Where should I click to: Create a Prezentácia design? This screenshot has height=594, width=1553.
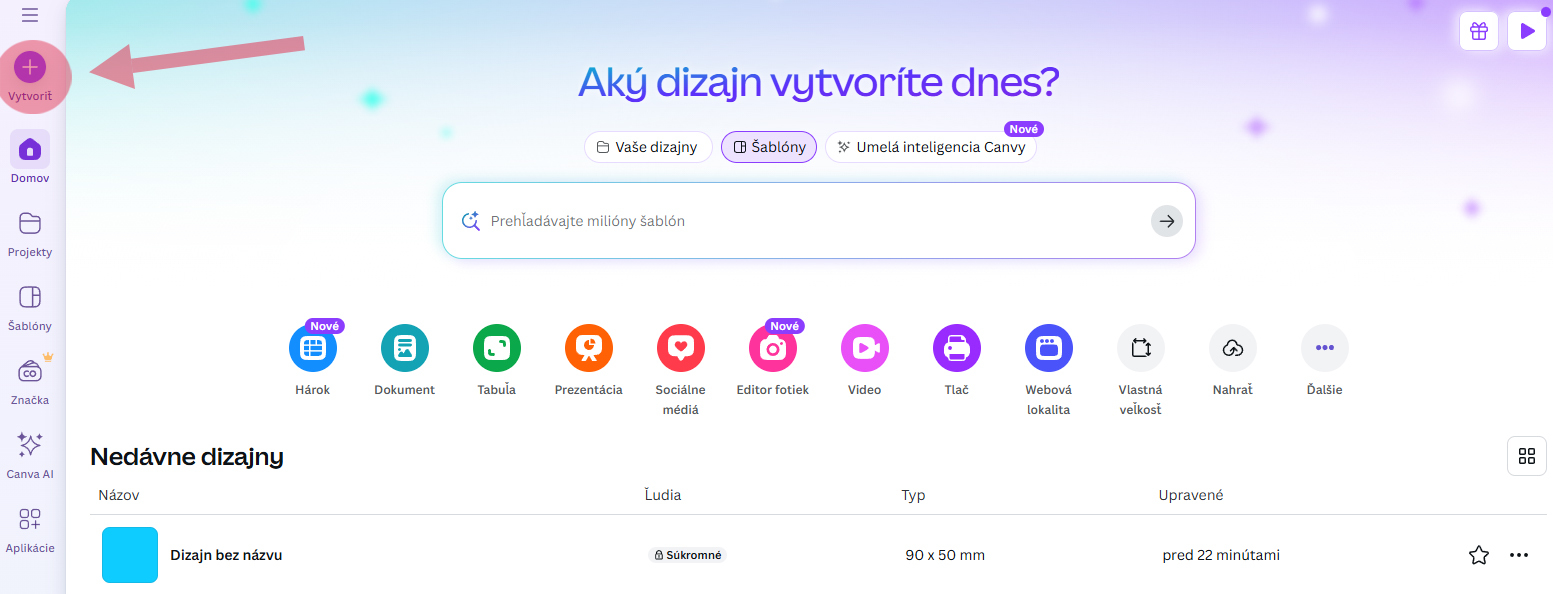click(x=589, y=348)
